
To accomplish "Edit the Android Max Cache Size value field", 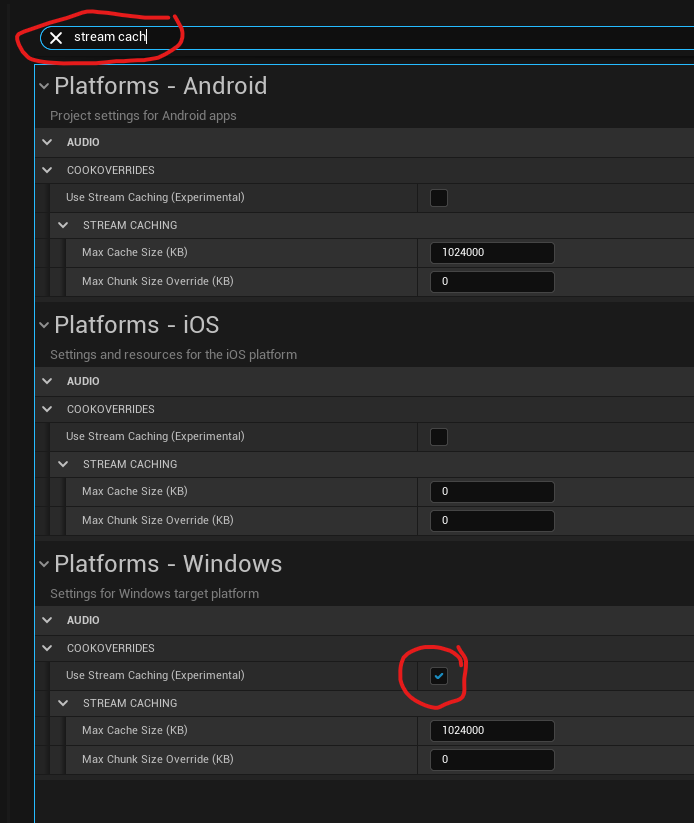I will tap(492, 252).
